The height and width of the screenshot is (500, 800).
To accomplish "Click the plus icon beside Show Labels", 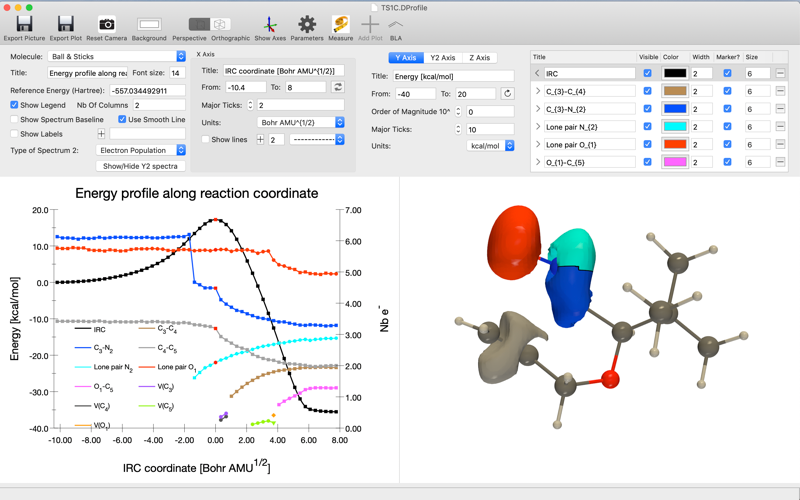I will tap(101, 134).
